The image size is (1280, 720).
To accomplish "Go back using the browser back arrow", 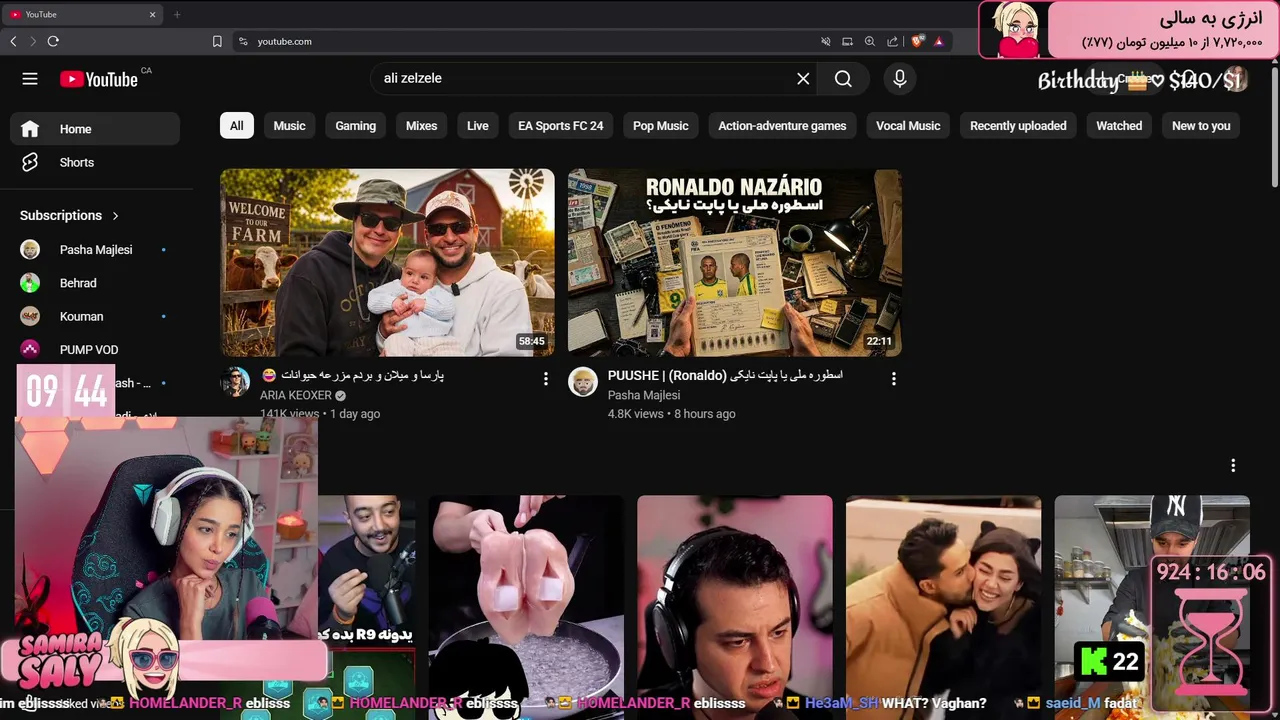I will [x=13, y=41].
